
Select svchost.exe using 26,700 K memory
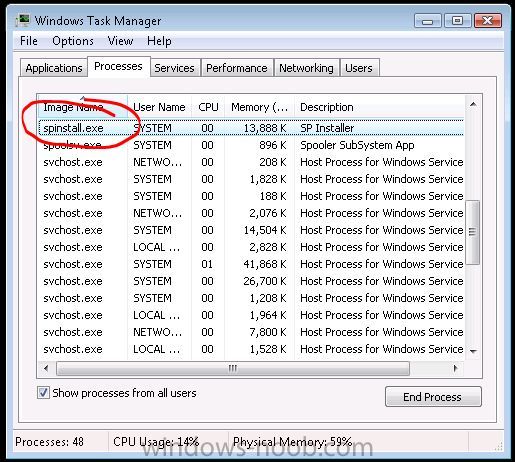tap(251, 281)
